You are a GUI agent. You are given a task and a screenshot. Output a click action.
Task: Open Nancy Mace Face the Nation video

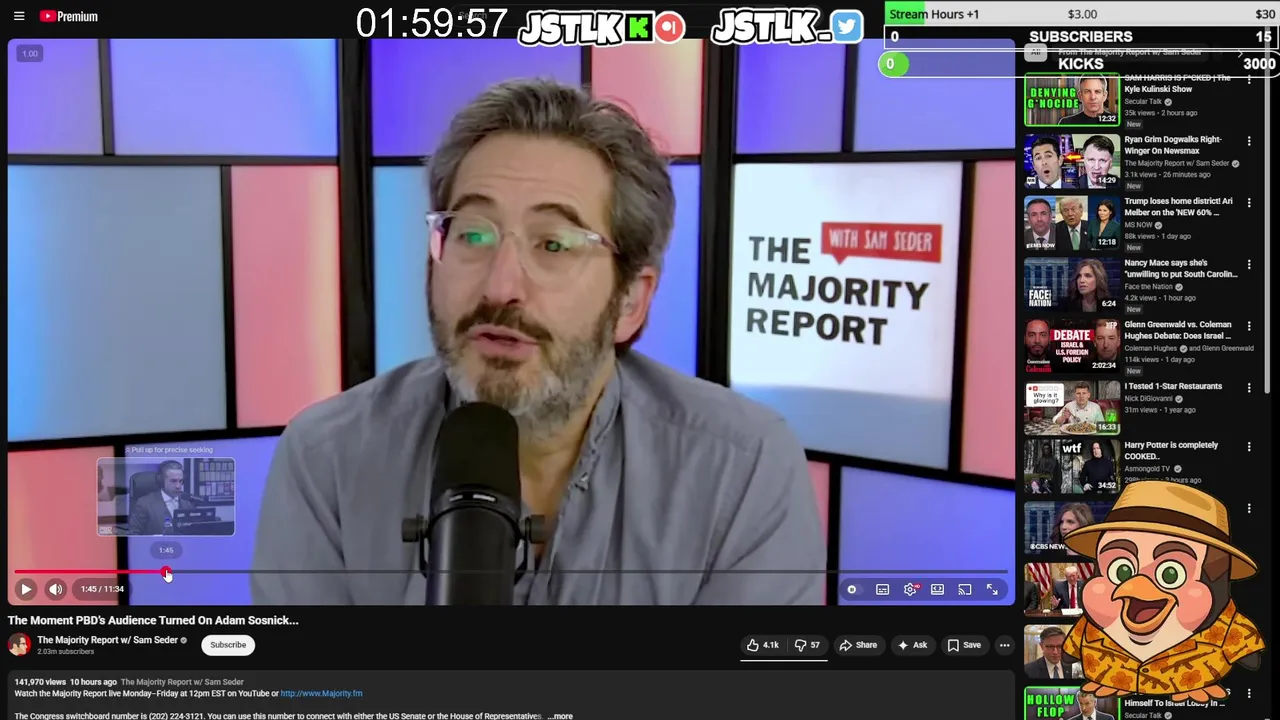[x=1071, y=284]
